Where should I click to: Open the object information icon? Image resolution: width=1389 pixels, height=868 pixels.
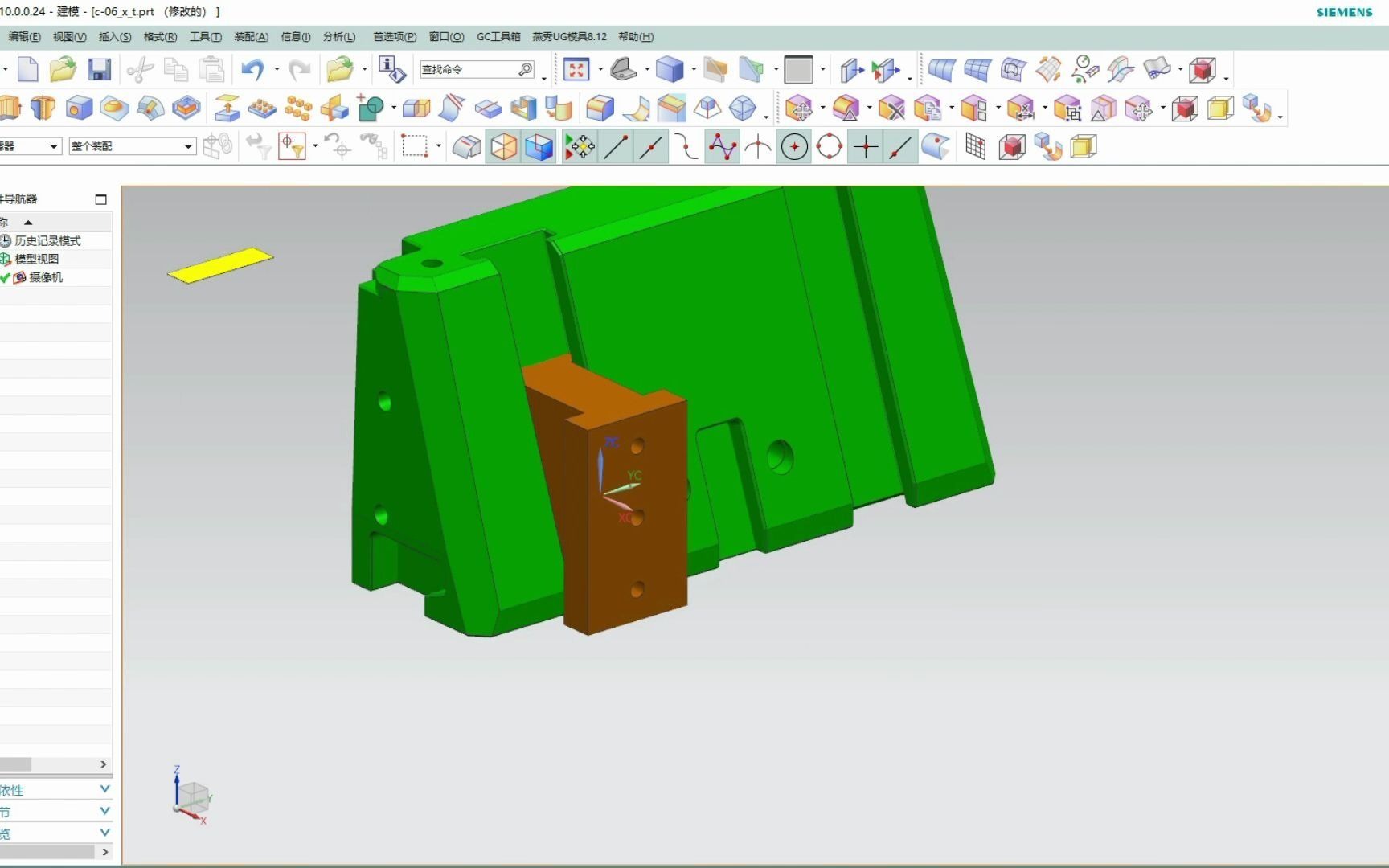[391, 70]
